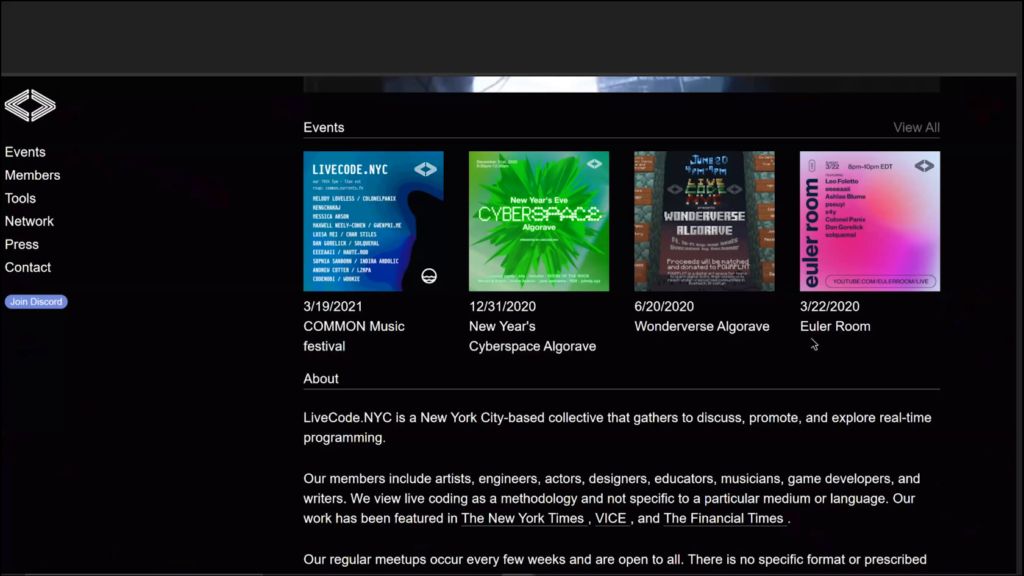Viewport: 1024px width, 576px height.
Task: Click the About section heading
Action: [x=321, y=379]
